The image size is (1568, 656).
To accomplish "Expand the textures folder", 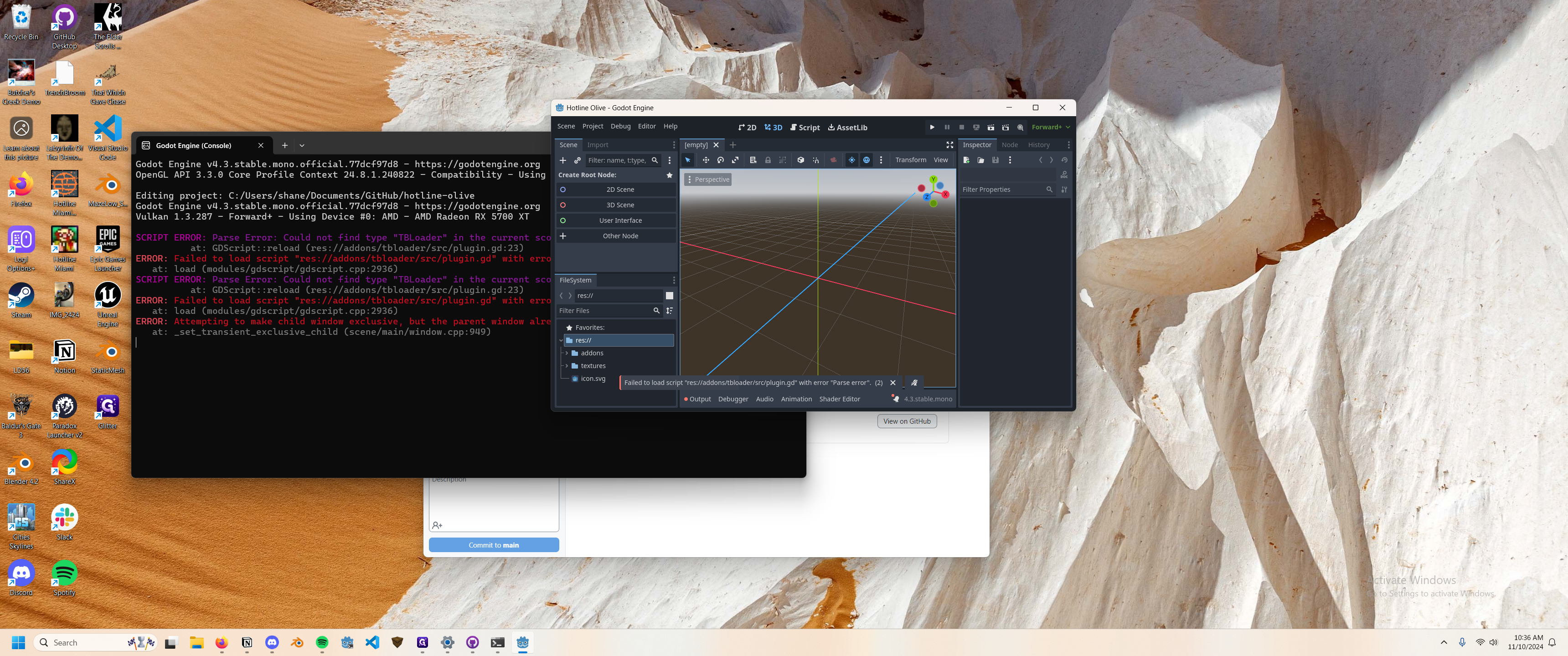I will tap(567, 366).
